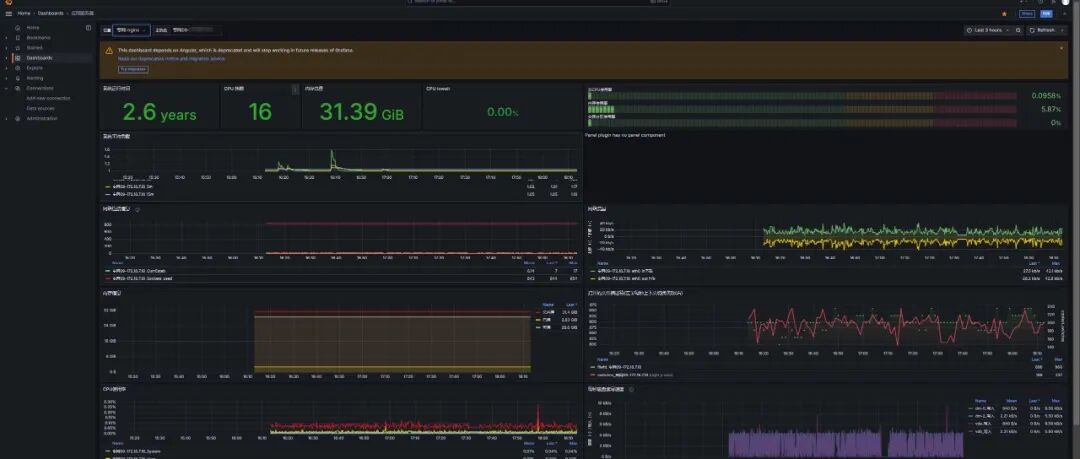Click the Home icon in sidebar

(x=18, y=28)
